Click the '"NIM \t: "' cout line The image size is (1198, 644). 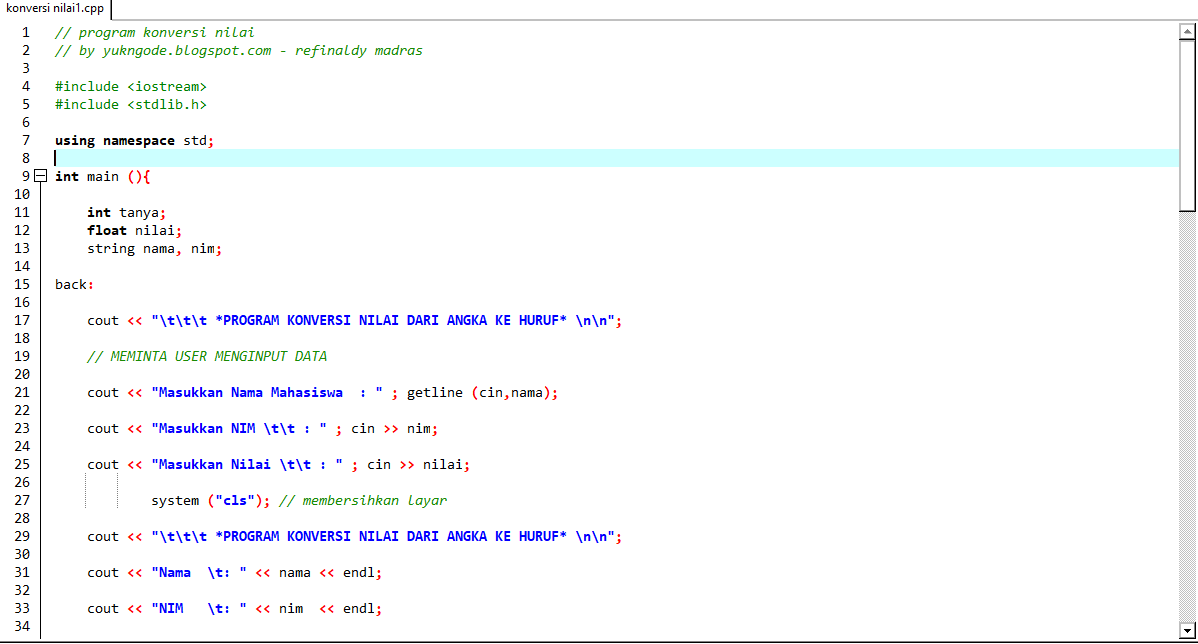pyautogui.click(x=235, y=609)
